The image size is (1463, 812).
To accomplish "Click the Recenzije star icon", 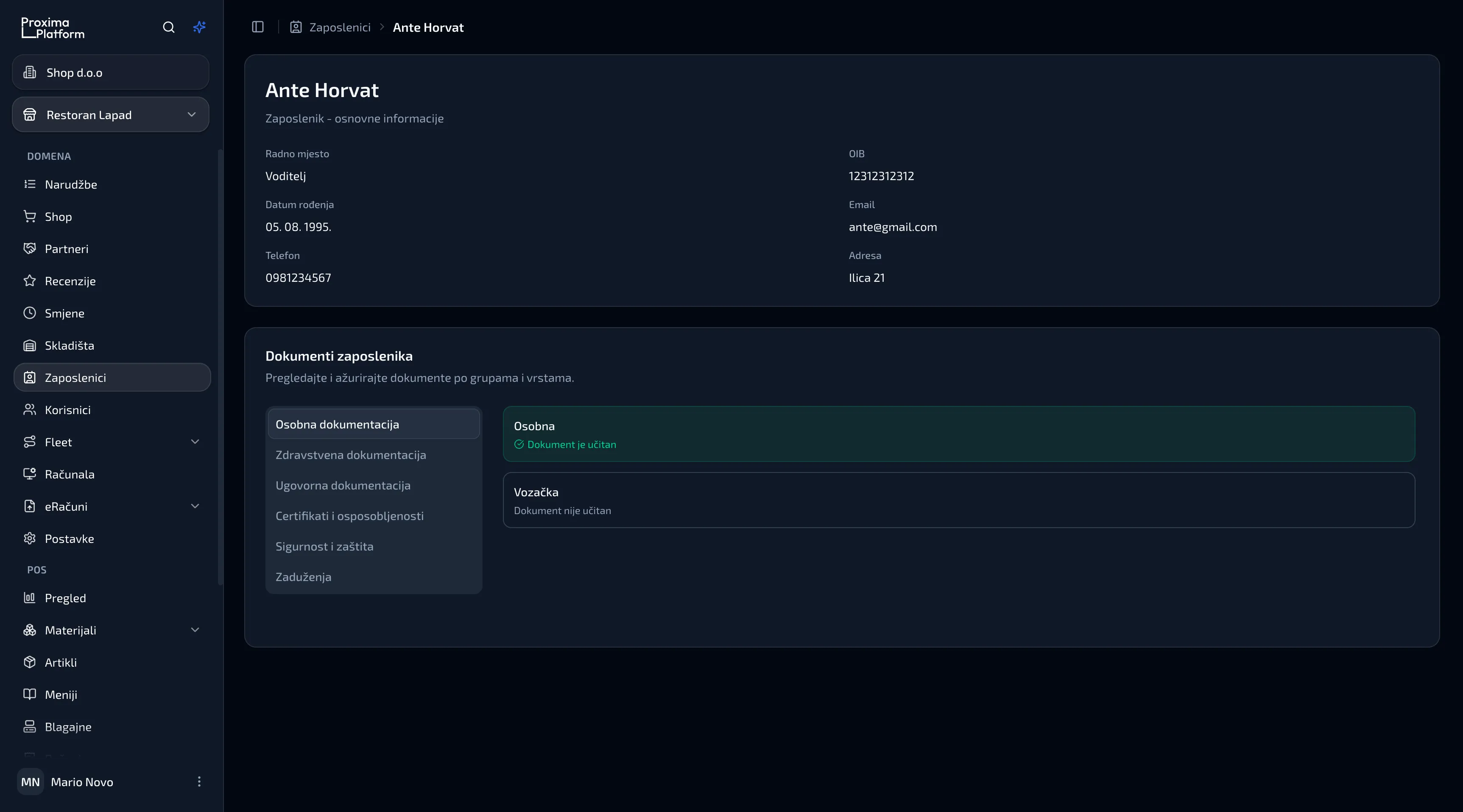I will 30,281.
